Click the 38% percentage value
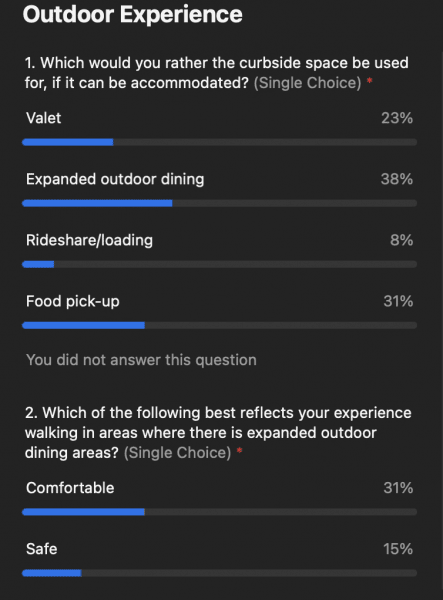Viewport: 443px width, 600px height. 397,179
